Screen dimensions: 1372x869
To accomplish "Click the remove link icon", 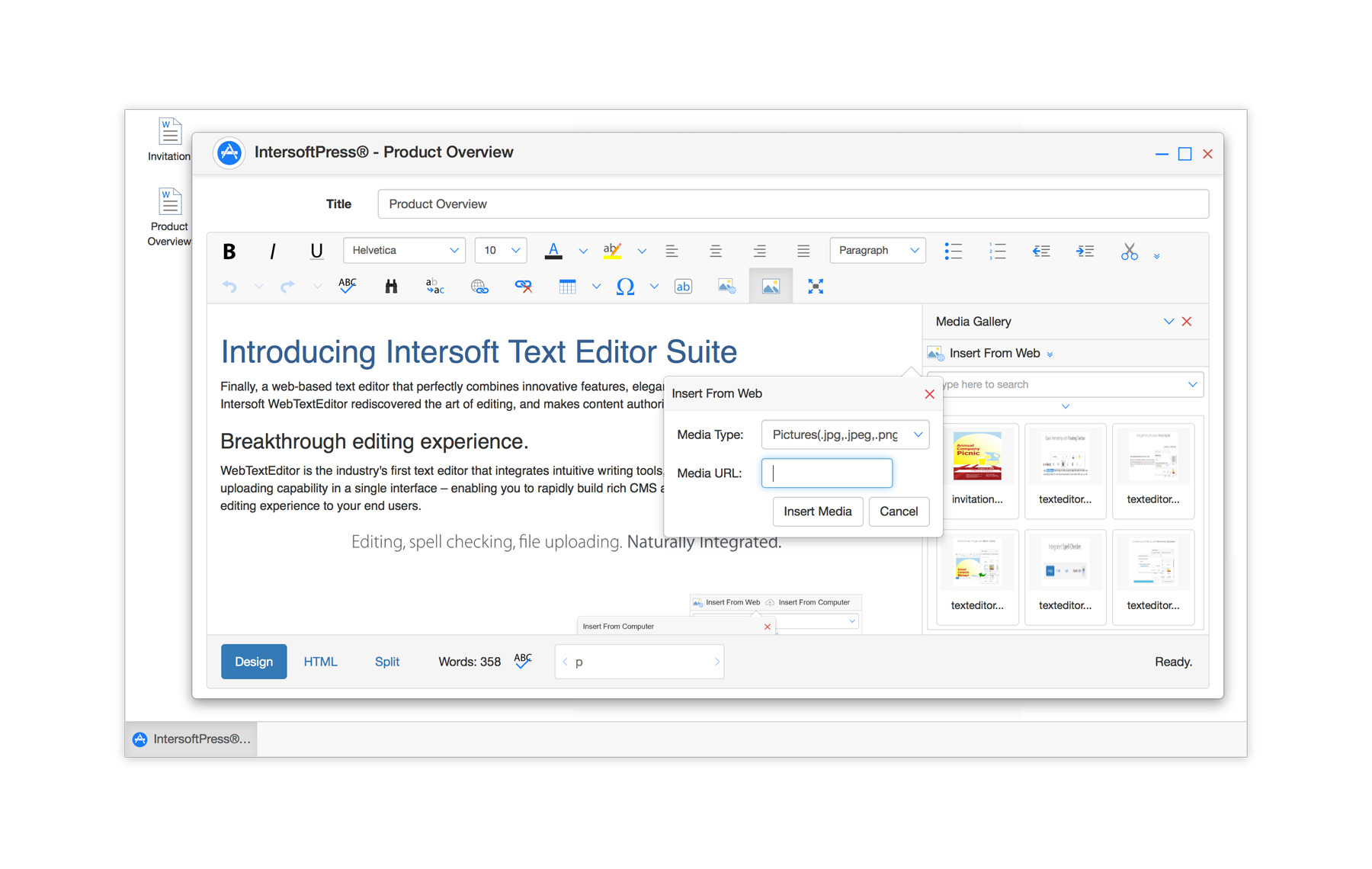I will point(523,287).
